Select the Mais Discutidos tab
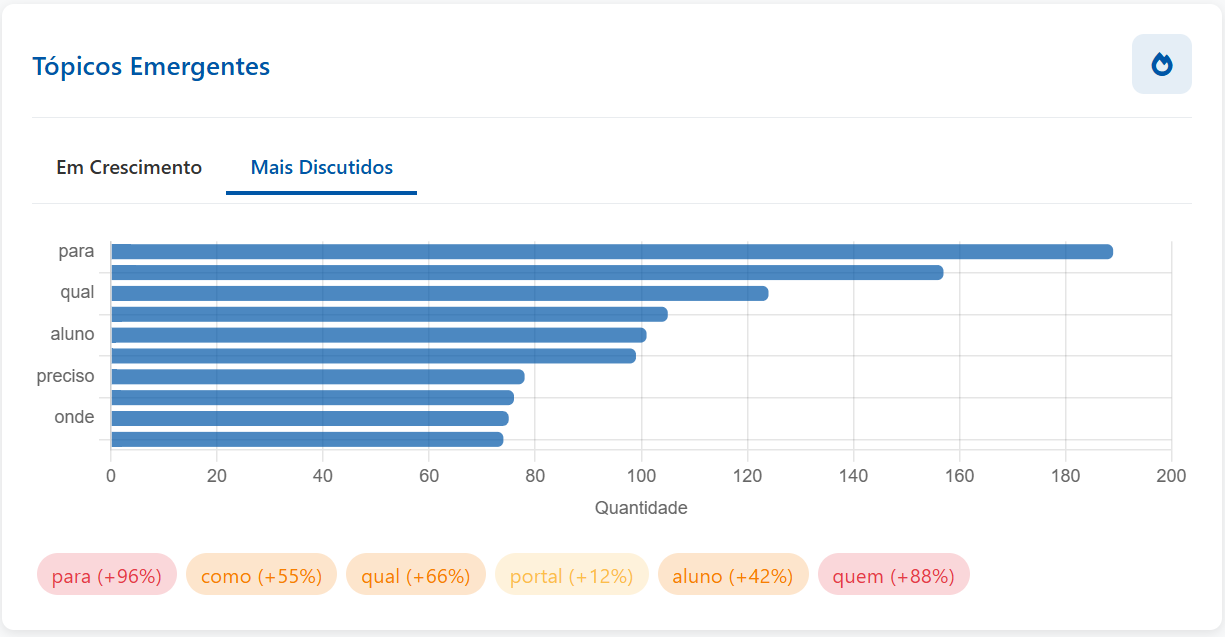This screenshot has width=1225, height=637. tap(321, 167)
